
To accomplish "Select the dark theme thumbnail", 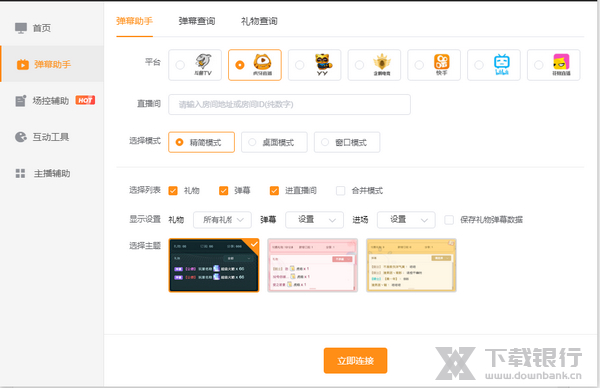I will (214, 265).
